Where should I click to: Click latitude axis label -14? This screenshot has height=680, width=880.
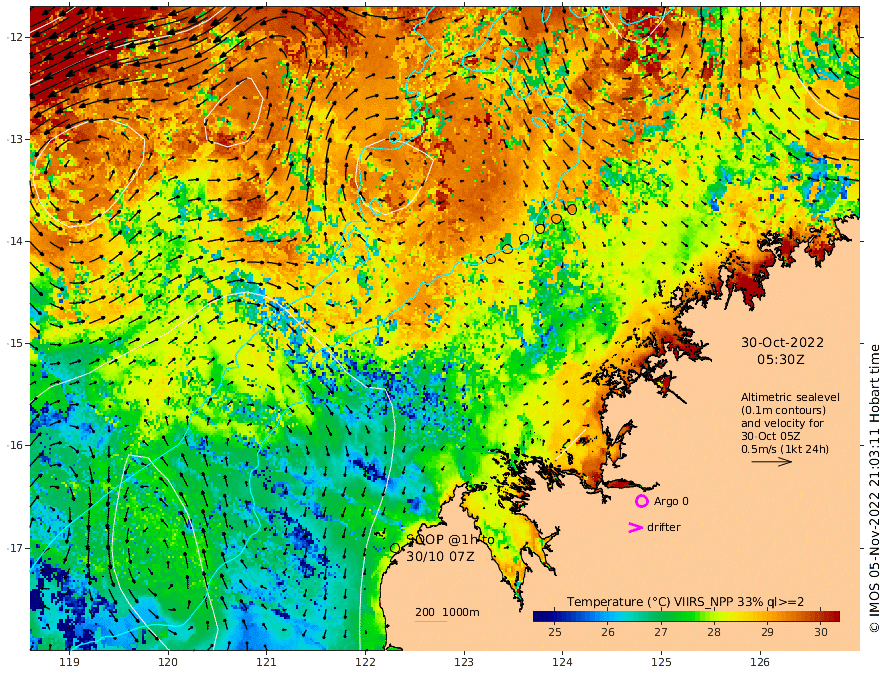pos(15,241)
